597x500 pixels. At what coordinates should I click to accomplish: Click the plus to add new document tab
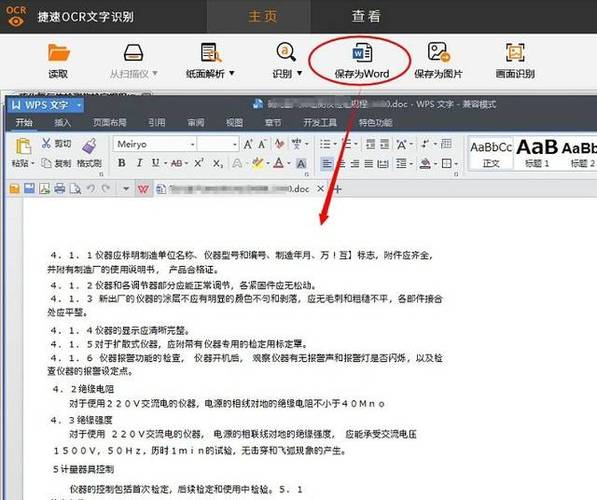click(x=338, y=188)
